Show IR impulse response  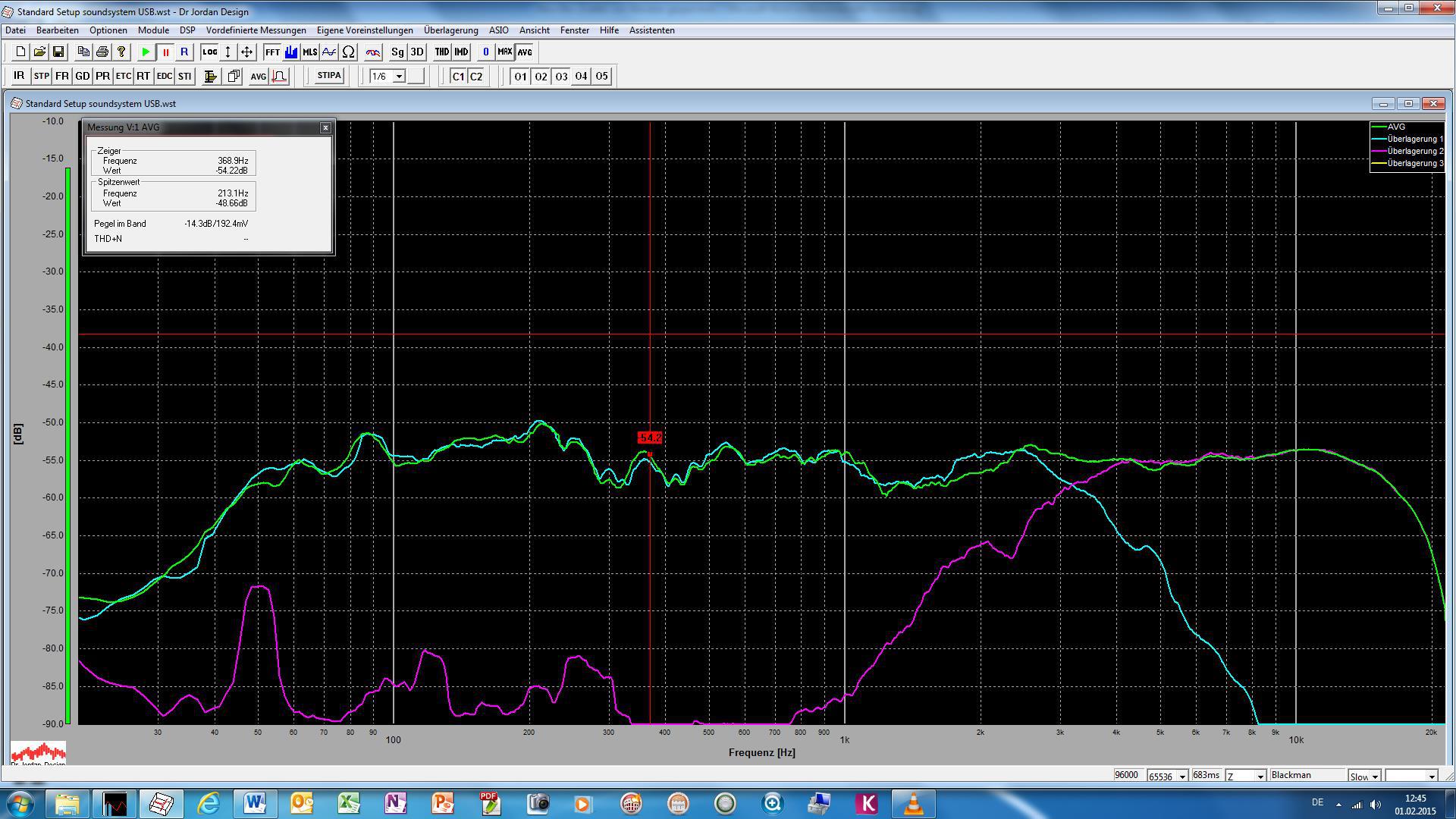point(19,76)
